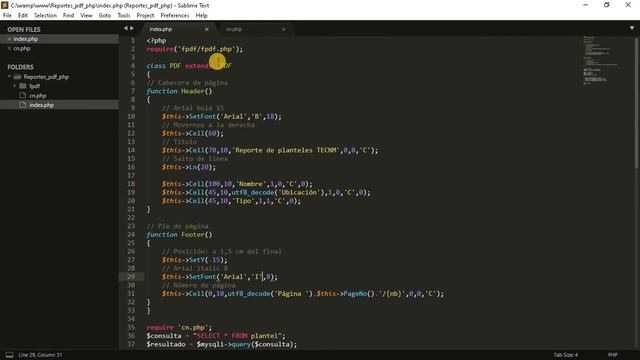The image size is (640, 360).
Task: Collapse the Reportes_pdf_php folder
Action: click(9, 76)
